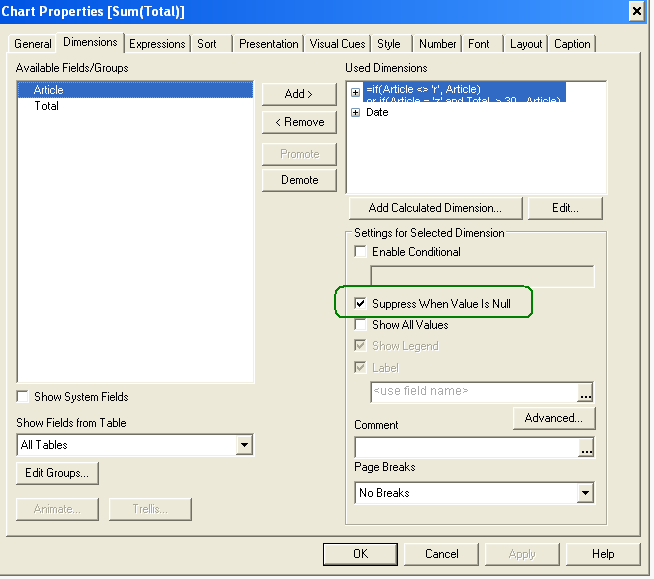This screenshot has width=654, height=579.
Task: Uncheck Suppress When Value Is Null
Action: pos(360,303)
